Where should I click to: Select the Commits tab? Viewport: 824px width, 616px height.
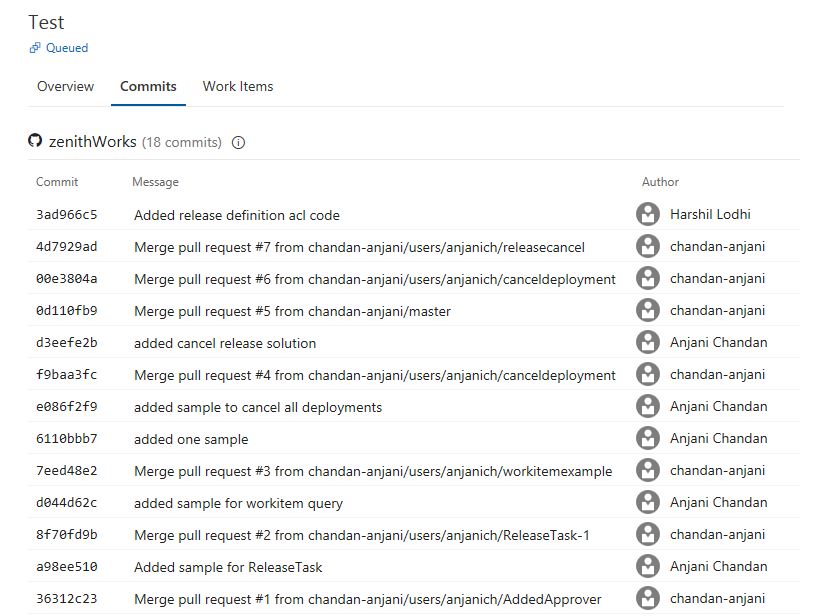point(148,86)
